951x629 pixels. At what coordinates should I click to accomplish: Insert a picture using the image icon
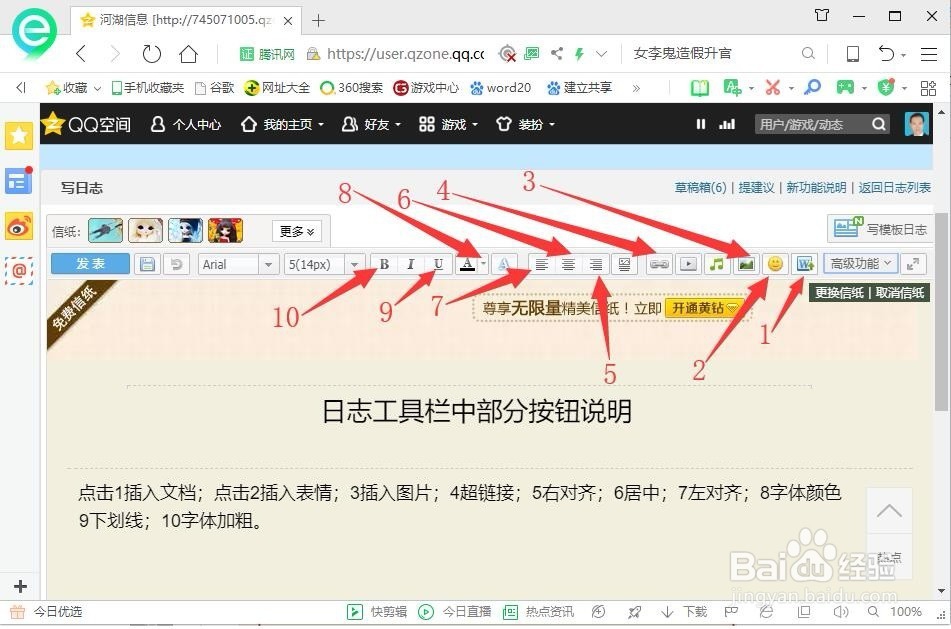point(746,264)
